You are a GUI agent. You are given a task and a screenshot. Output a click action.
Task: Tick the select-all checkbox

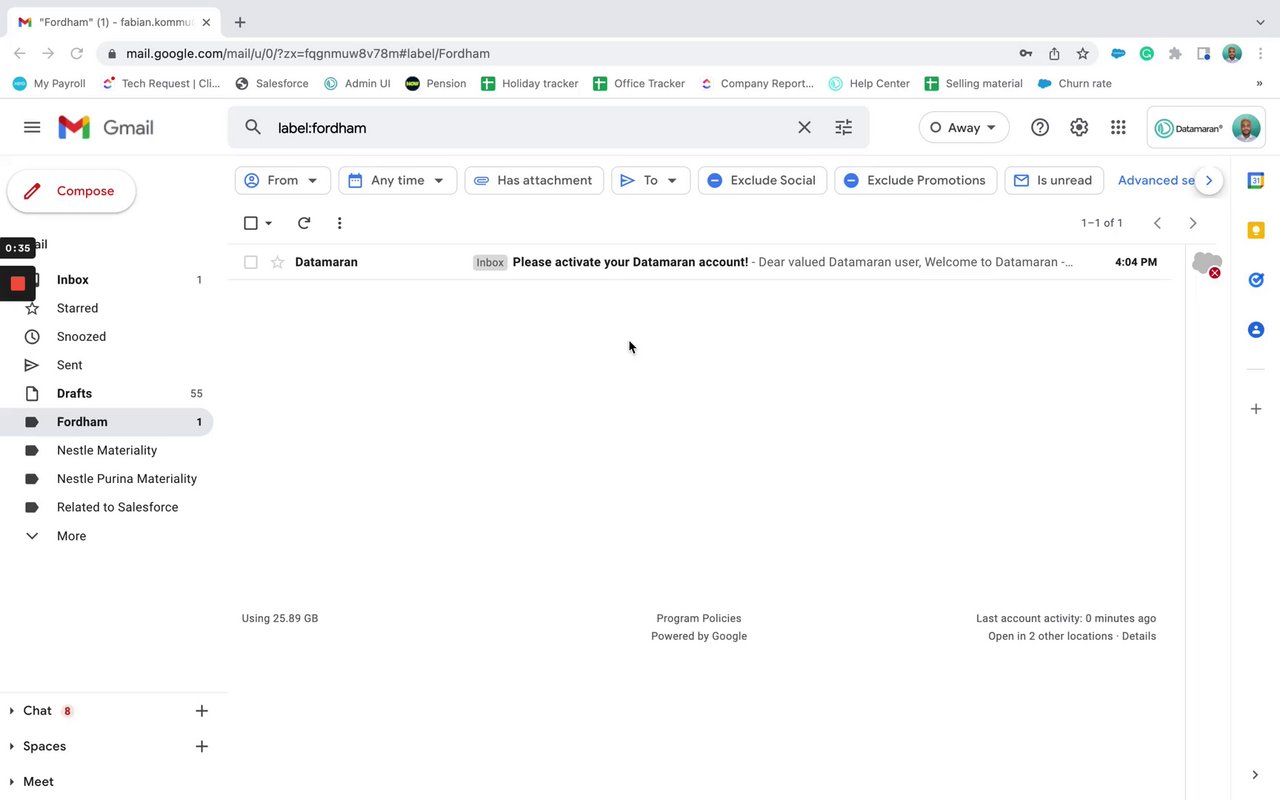click(251, 223)
